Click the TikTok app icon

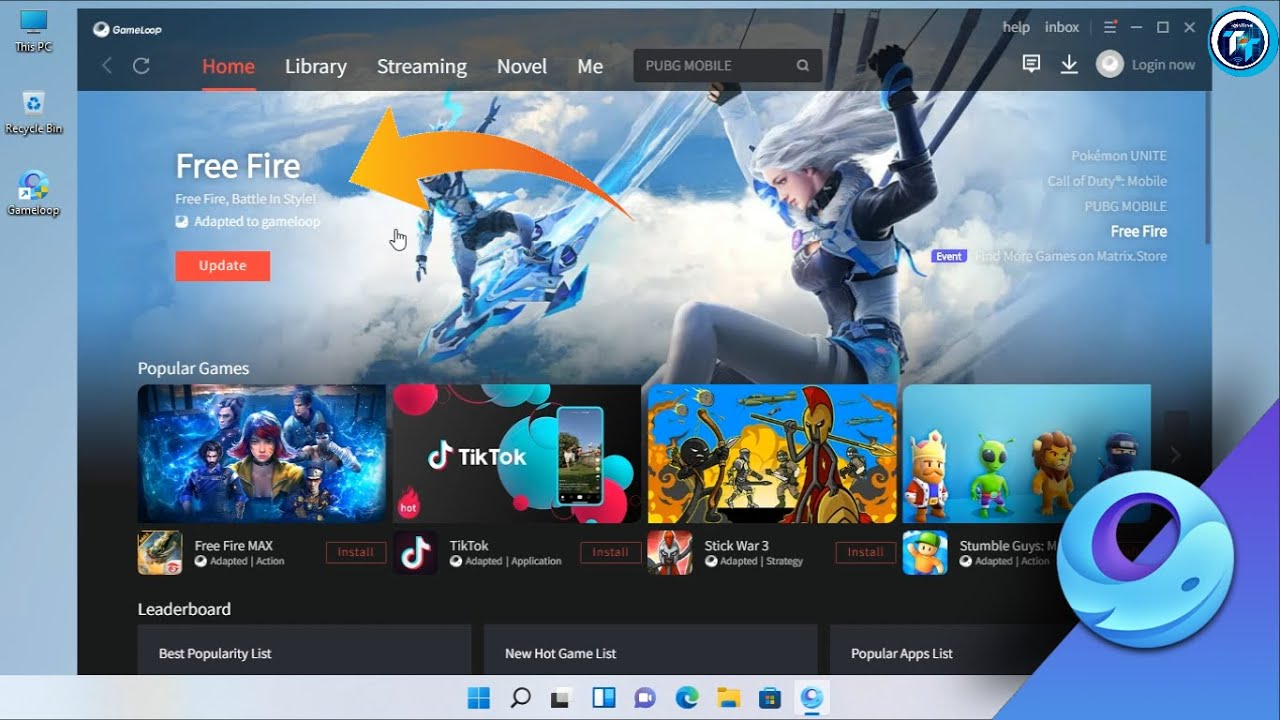pyautogui.click(x=415, y=553)
